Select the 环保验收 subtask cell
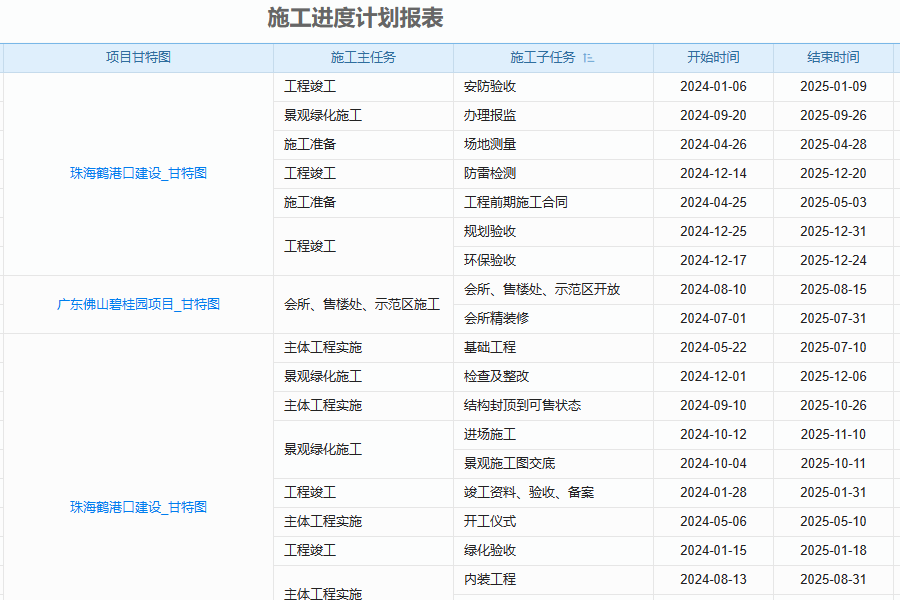The width and height of the screenshot is (900, 600). click(553, 261)
